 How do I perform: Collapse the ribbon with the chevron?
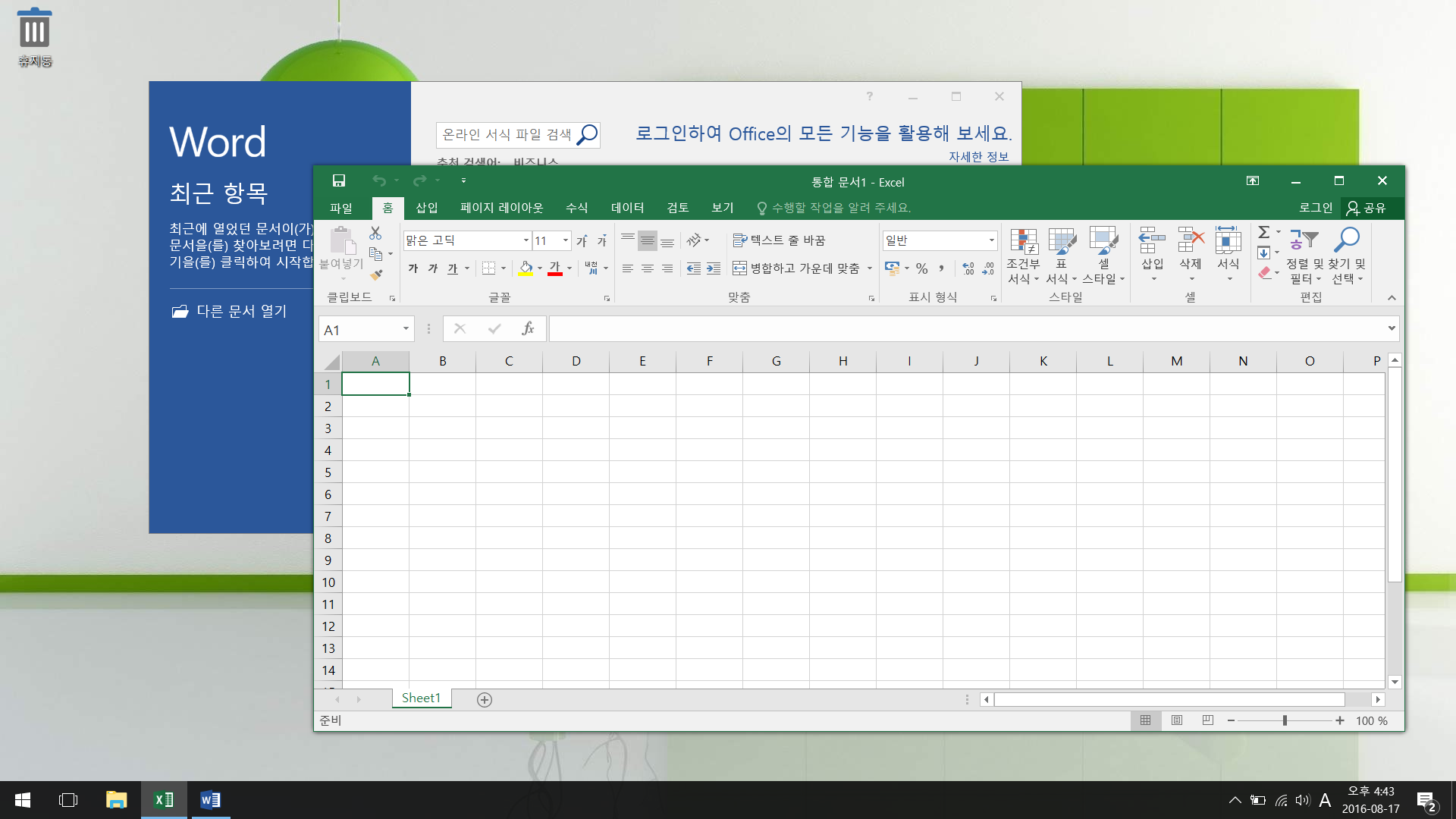click(x=1392, y=298)
